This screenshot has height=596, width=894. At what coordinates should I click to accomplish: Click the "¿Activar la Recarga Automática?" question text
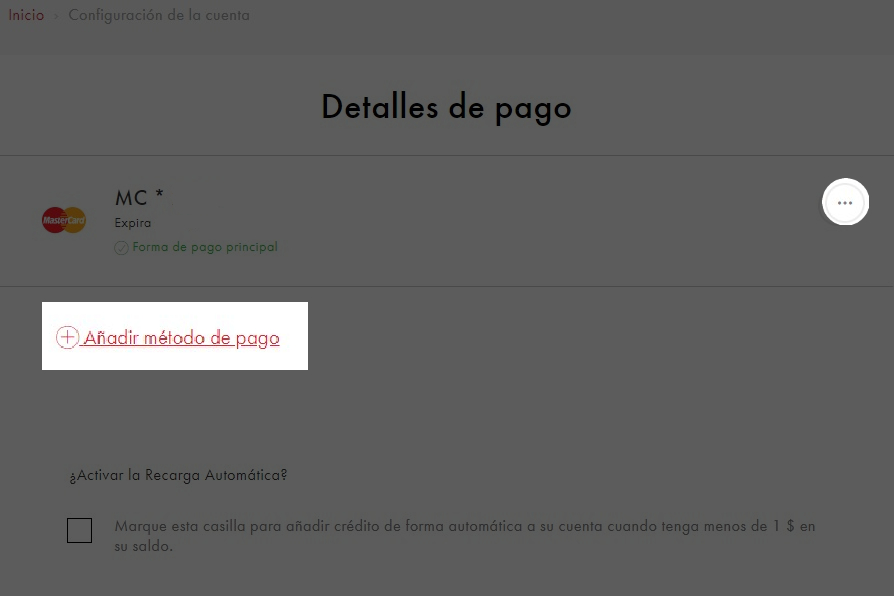coord(178,475)
